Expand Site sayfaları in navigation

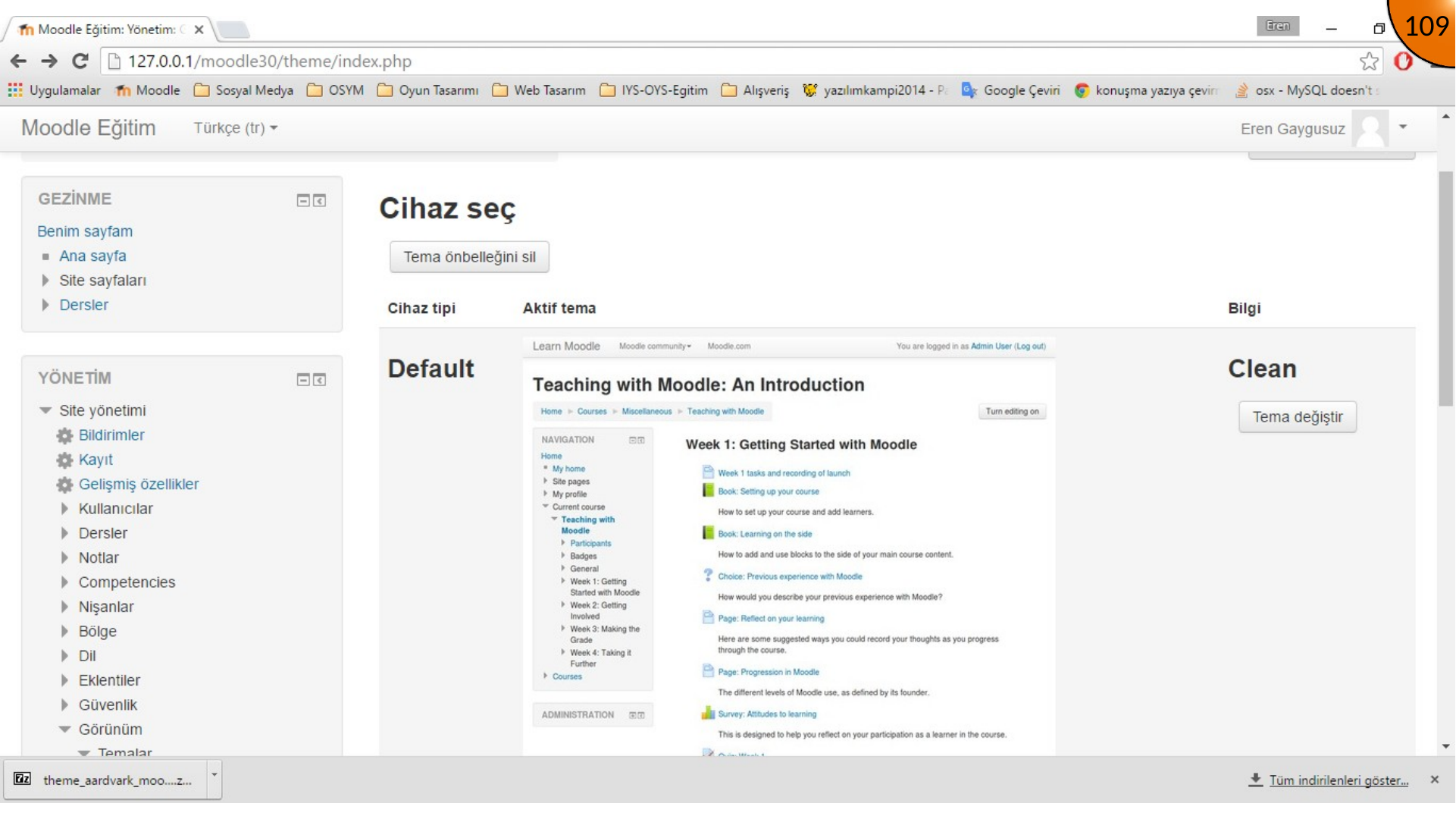(x=45, y=281)
